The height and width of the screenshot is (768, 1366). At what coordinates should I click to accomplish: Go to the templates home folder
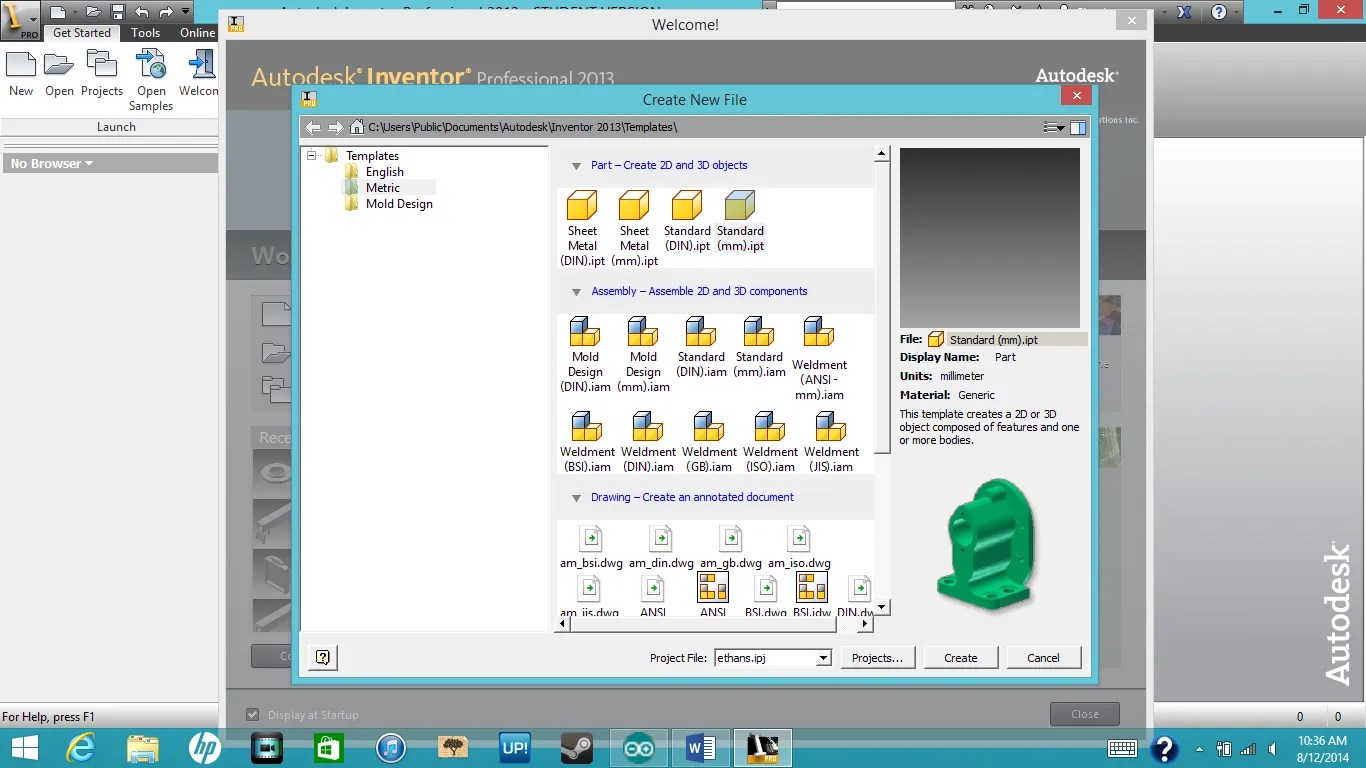[x=356, y=127]
